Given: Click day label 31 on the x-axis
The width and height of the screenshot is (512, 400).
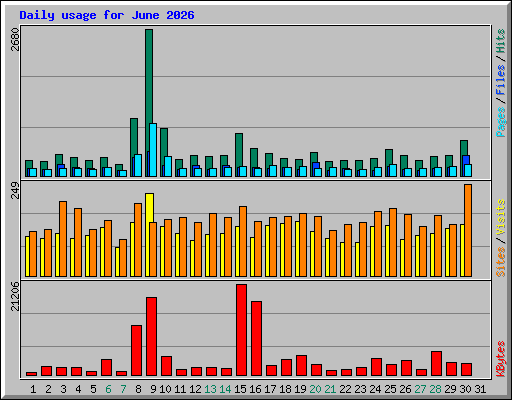Looking at the screenshot, I should click(480, 389).
